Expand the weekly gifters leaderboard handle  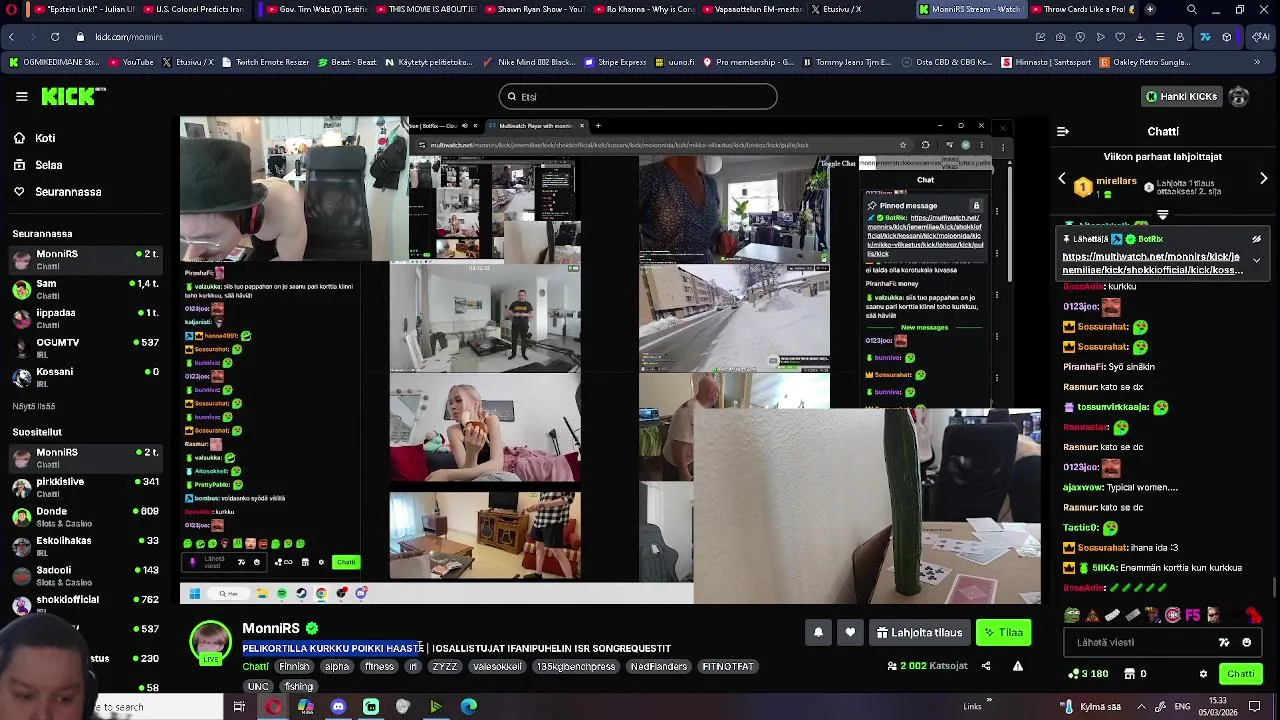pyautogui.click(x=1162, y=214)
